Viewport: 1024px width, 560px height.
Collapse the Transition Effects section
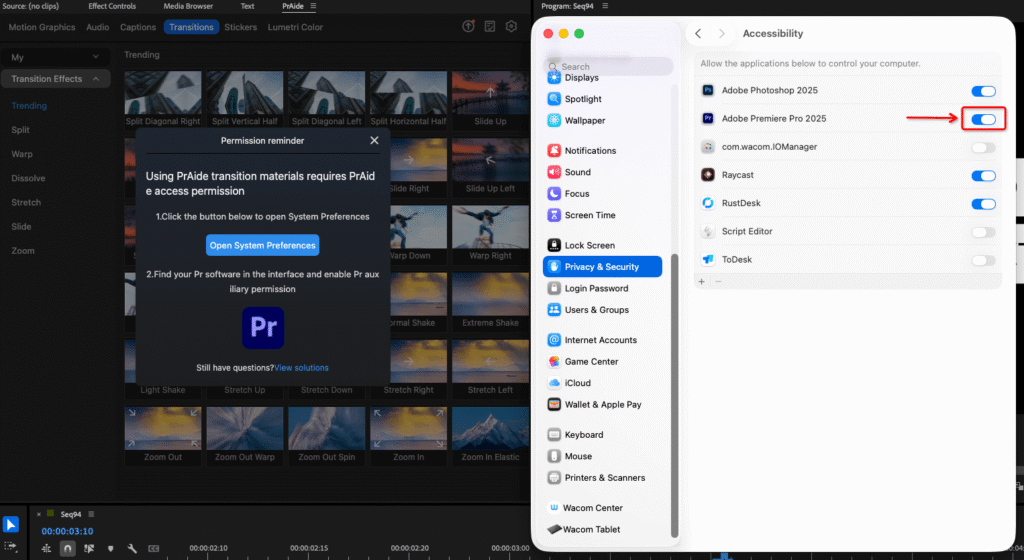(x=55, y=79)
